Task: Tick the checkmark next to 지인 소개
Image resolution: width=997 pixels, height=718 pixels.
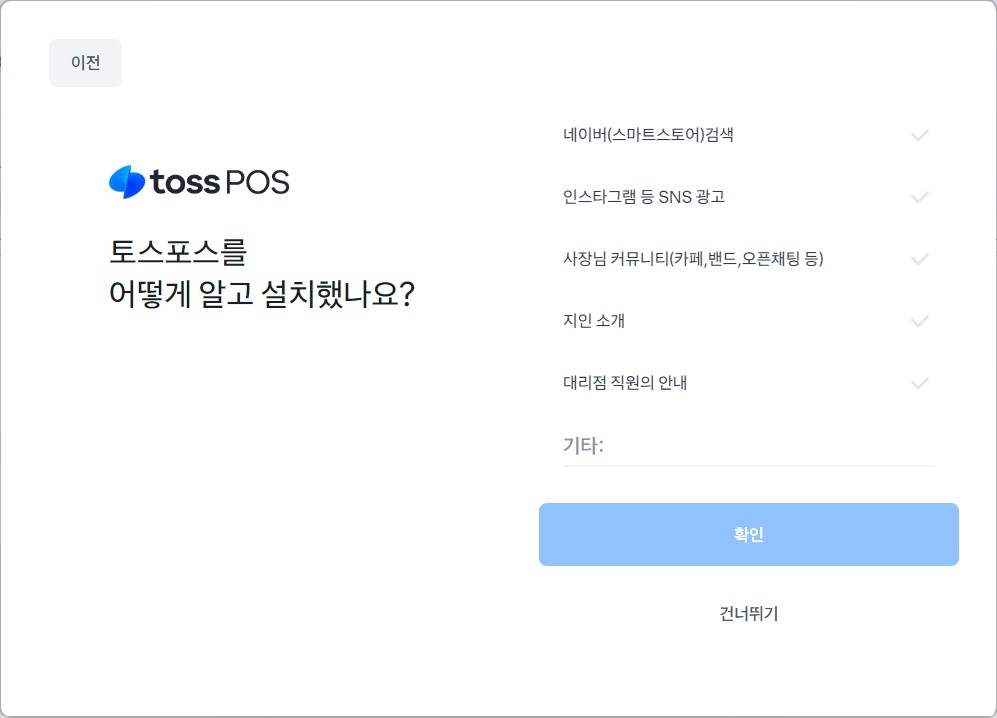Action: click(x=920, y=321)
